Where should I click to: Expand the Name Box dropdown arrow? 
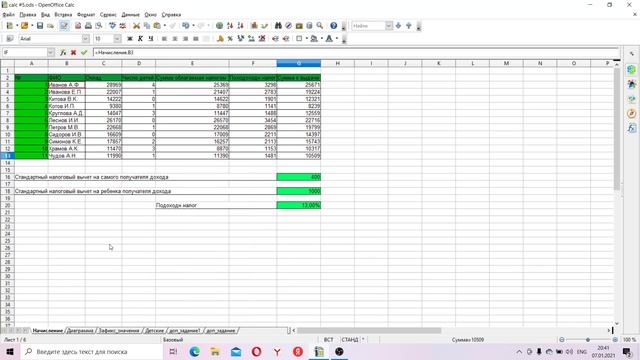[x=51, y=52]
